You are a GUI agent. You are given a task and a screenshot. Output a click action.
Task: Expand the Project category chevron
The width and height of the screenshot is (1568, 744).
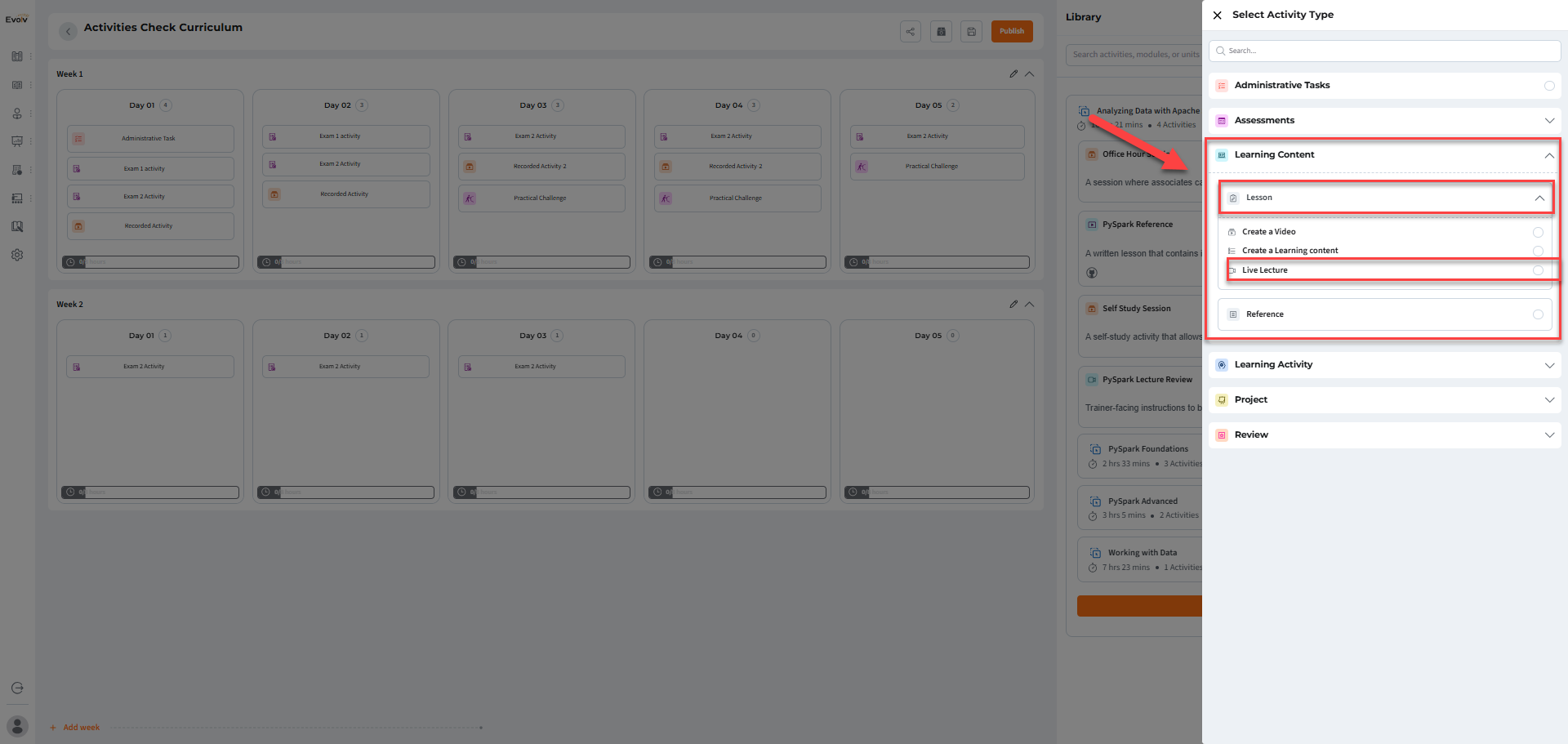pos(1549,400)
